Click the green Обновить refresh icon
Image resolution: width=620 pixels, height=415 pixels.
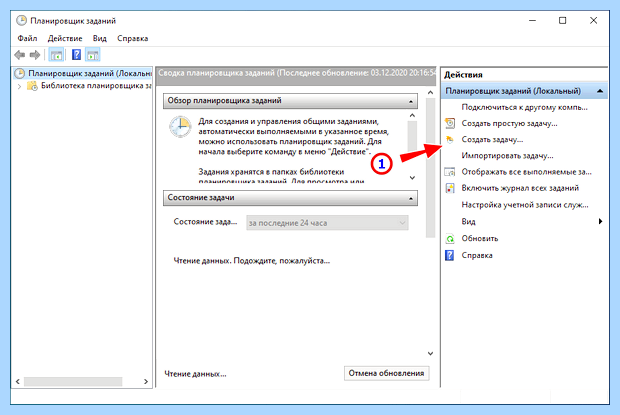tap(450, 239)
